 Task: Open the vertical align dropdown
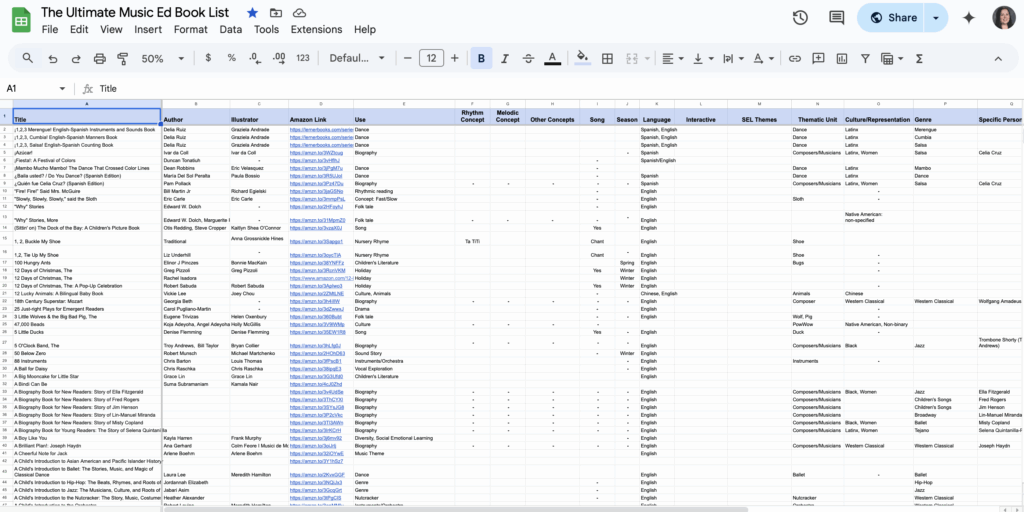click(x=703, y=58)
